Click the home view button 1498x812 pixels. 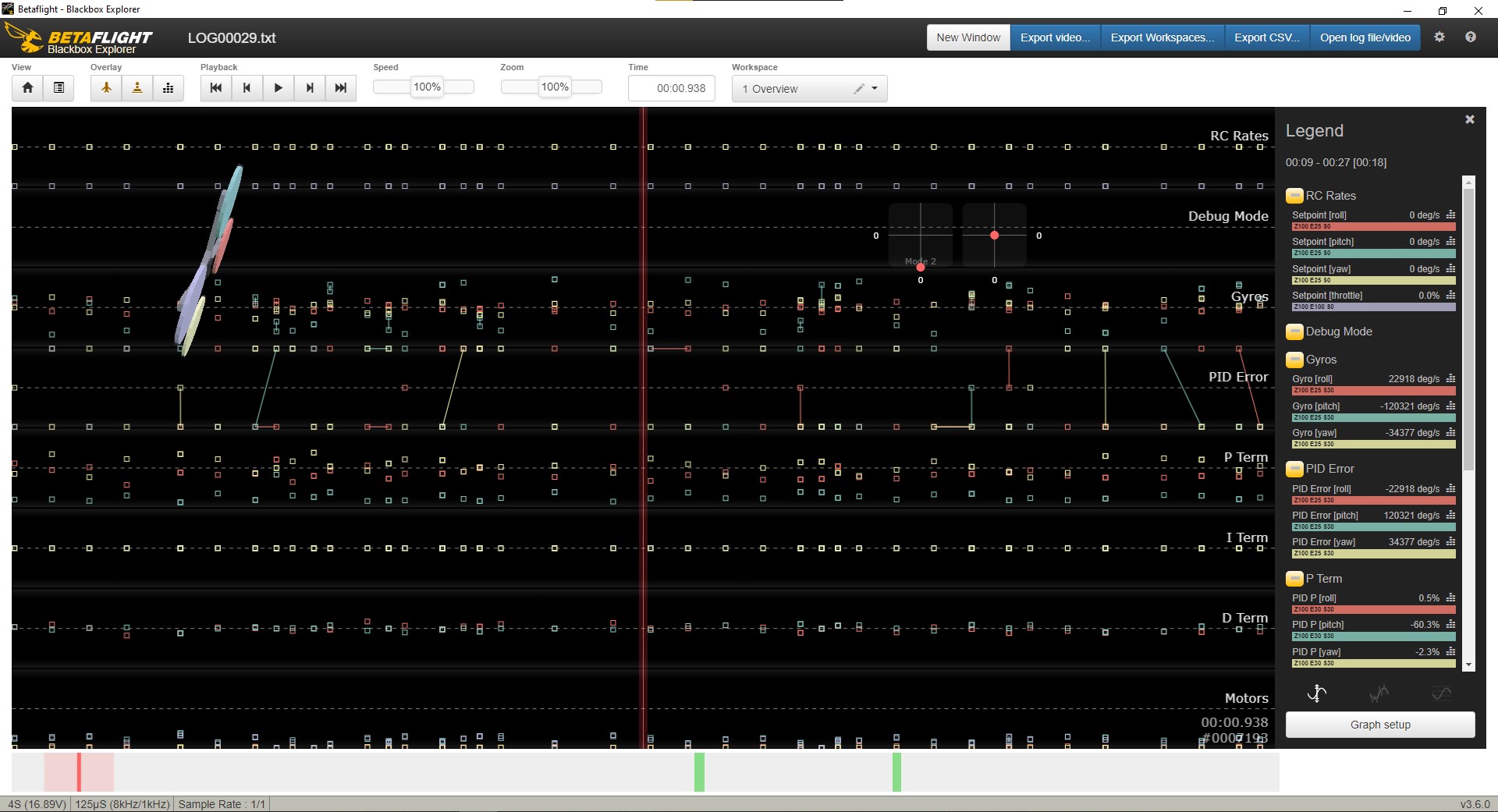[27, 88]
